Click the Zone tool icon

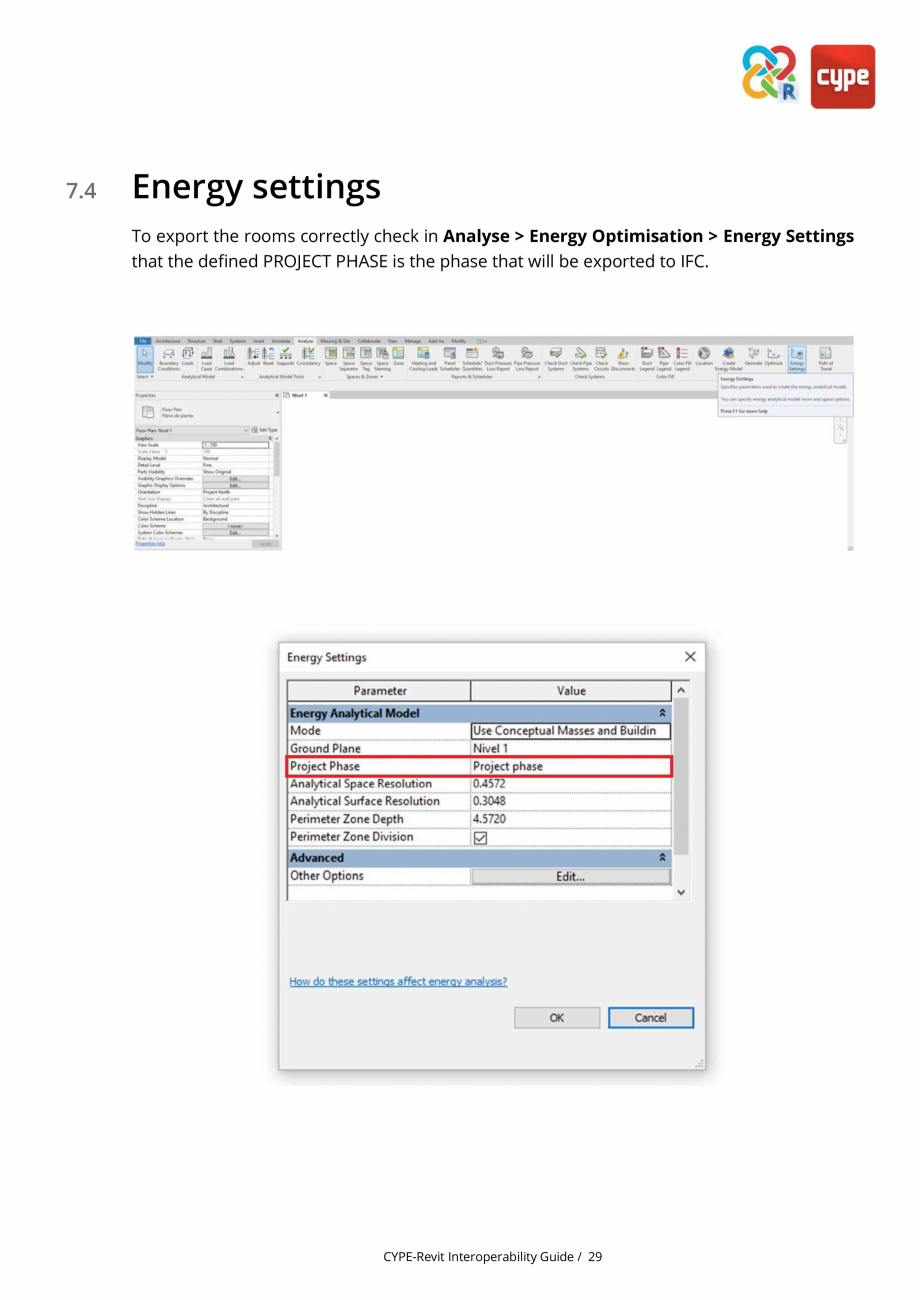[397, 357]
